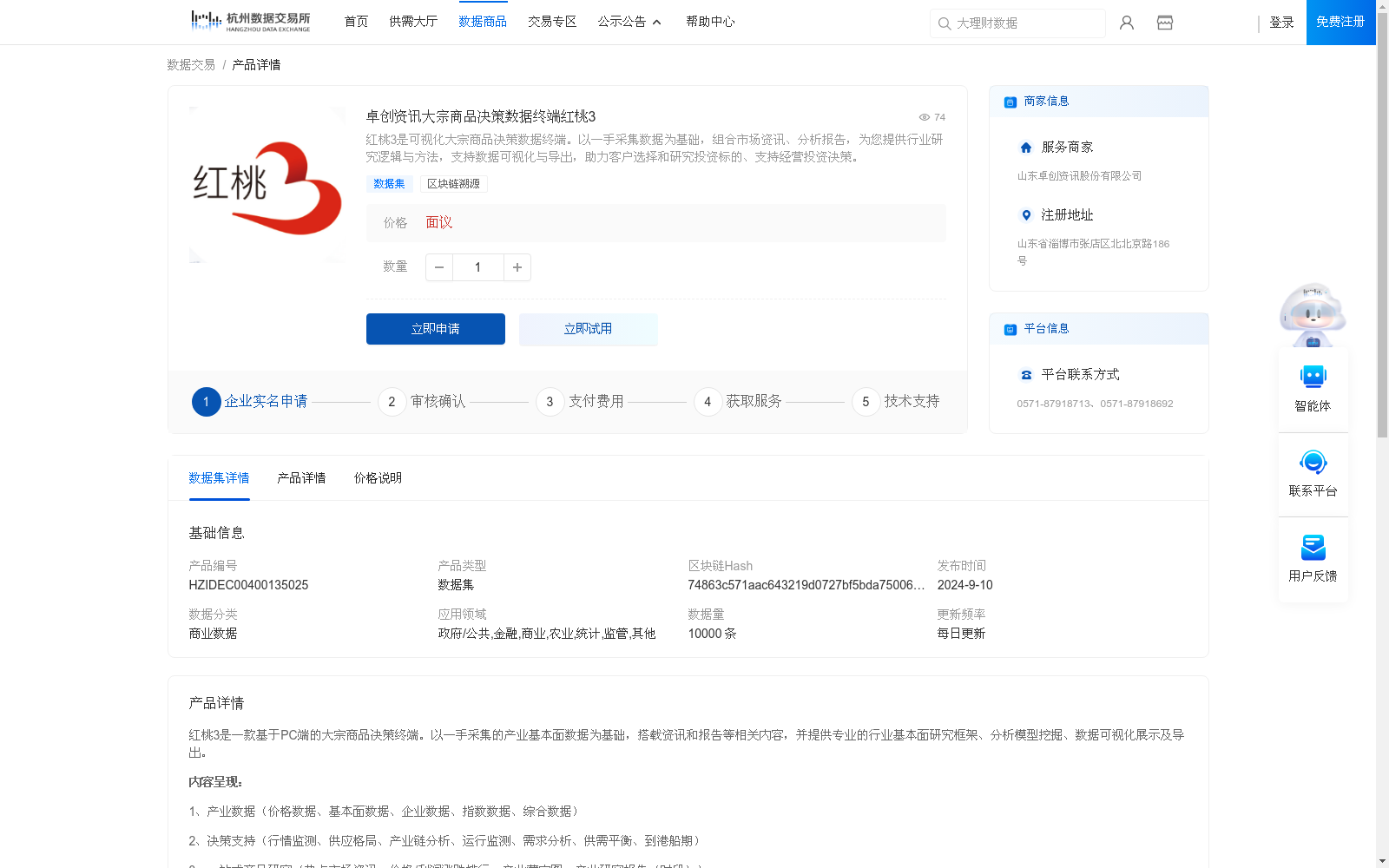Click the 联系平台 headset icon
This screenshot has height=868, width=1389.
click(1313, 464)
